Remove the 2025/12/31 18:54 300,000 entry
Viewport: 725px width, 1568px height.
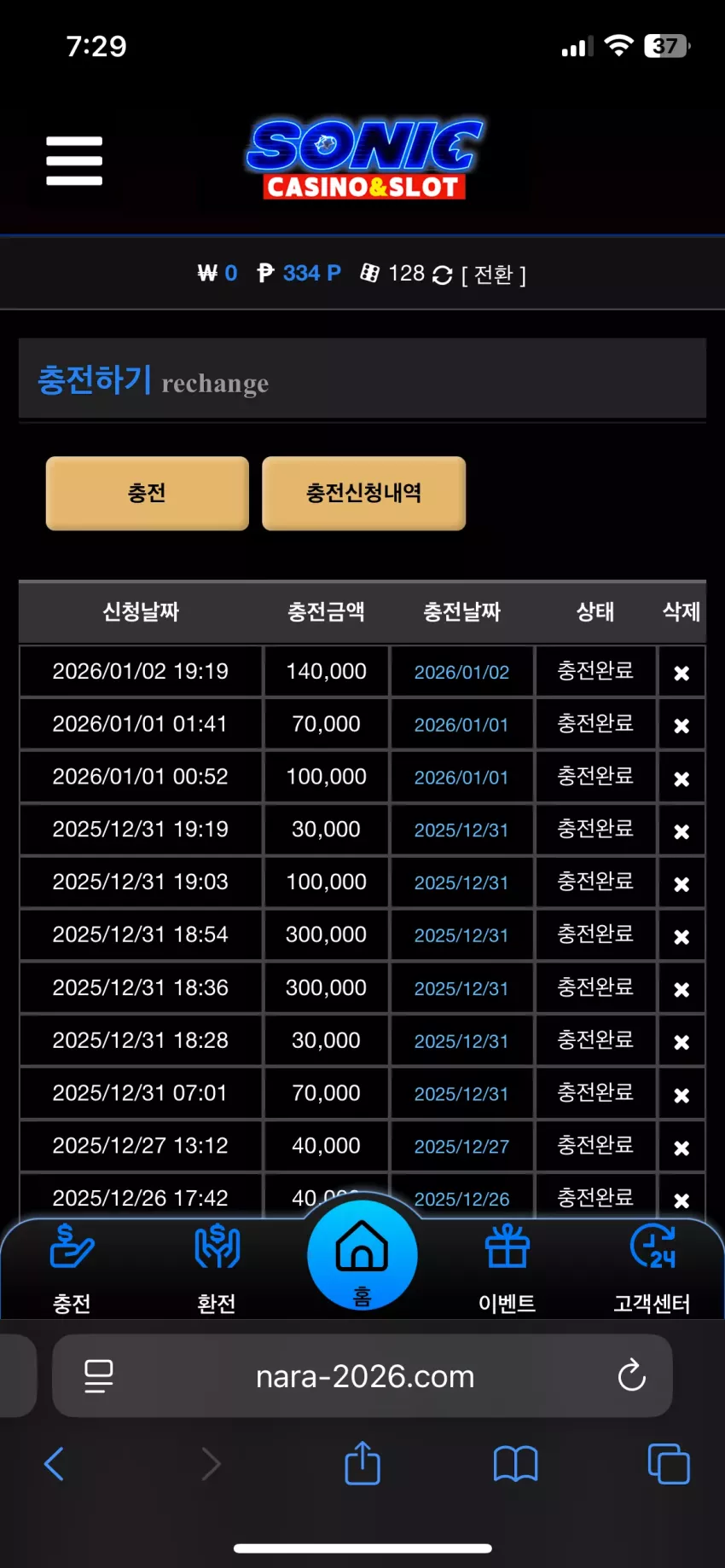[681, 936]
